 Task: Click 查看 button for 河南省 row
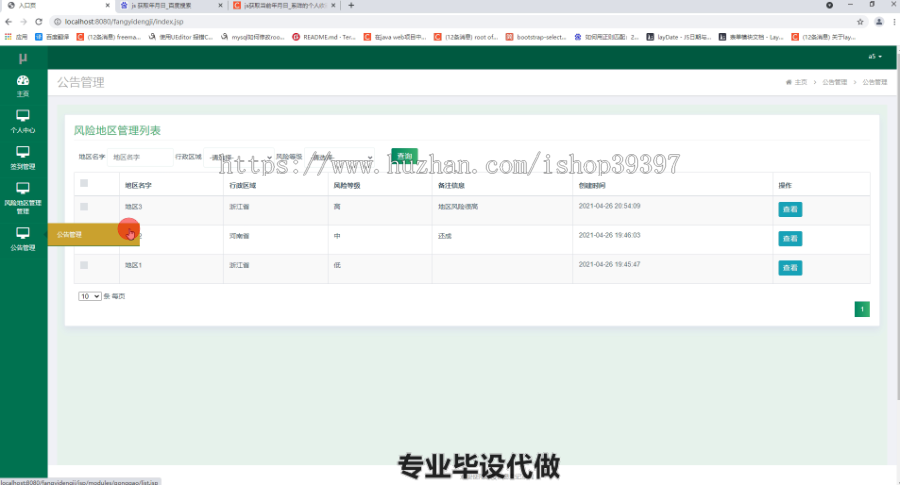[790, 239]
